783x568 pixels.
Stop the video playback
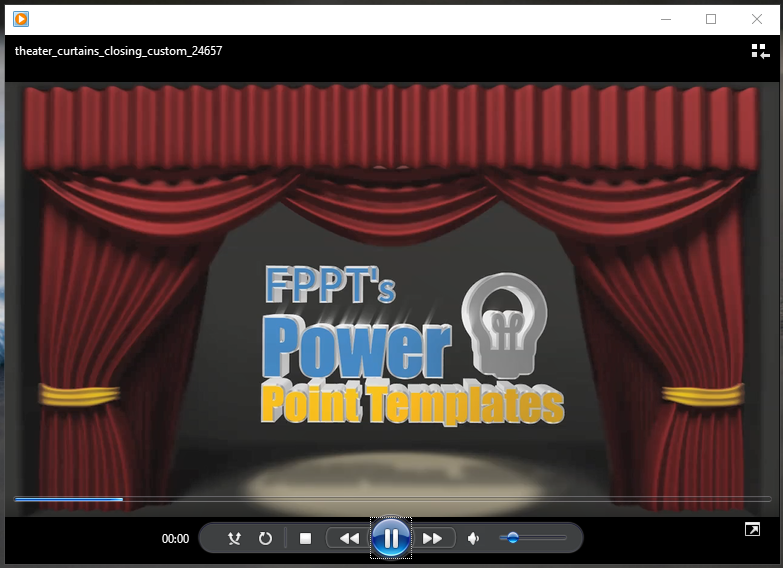click(306, 538)
